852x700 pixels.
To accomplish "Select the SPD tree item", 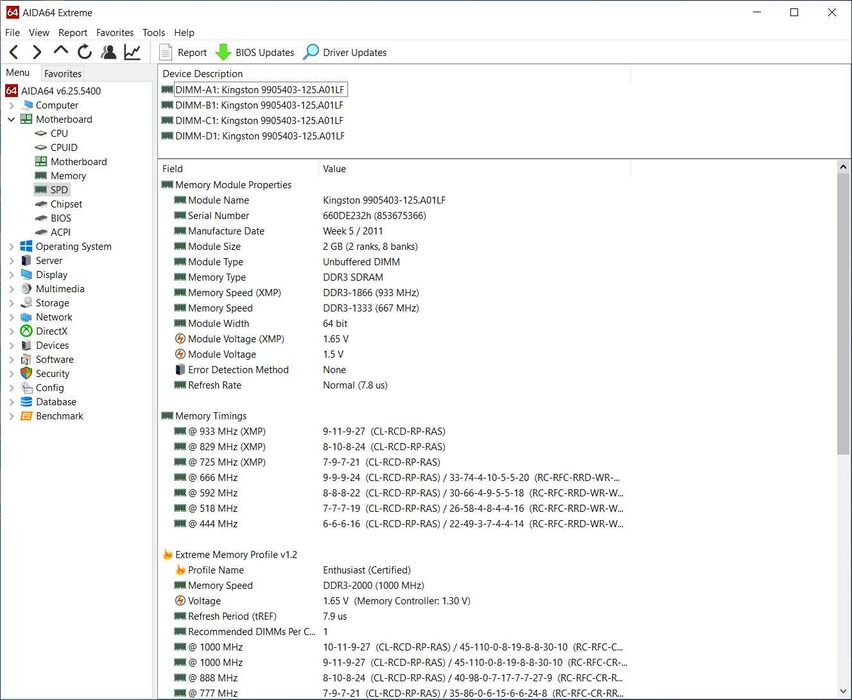I will (52, 190).
